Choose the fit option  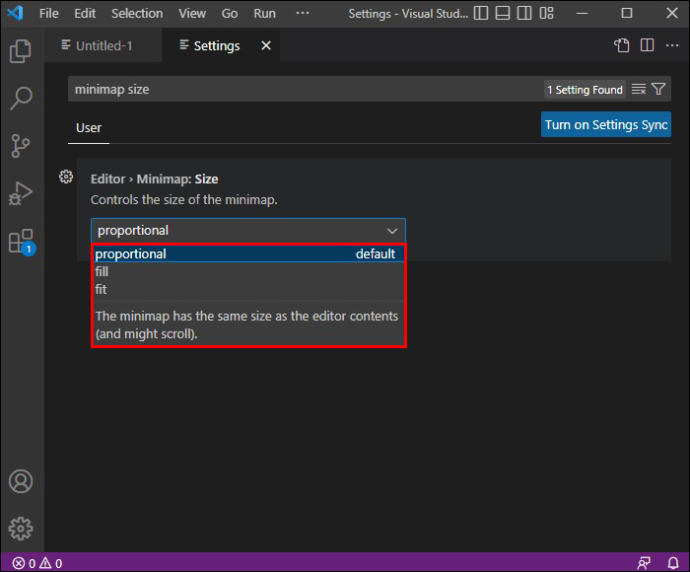(x=248, y=289)
